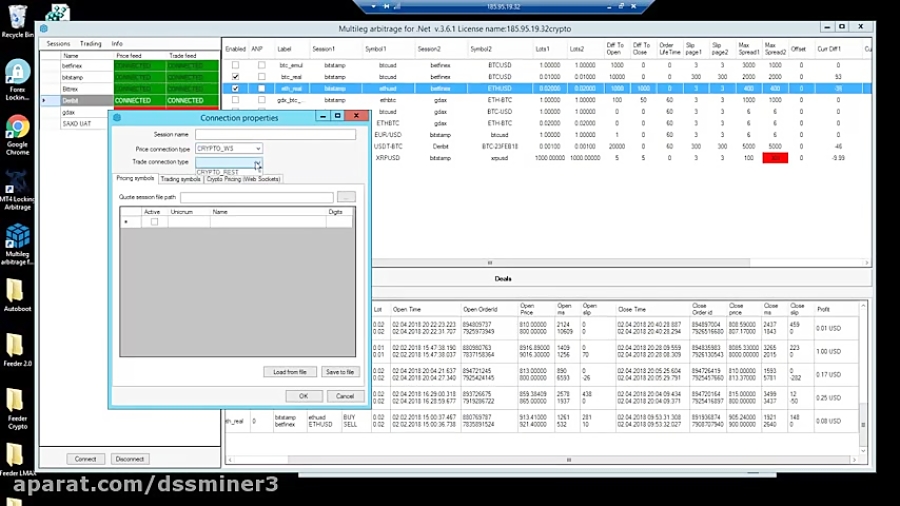Viewport: 900px width, 506px height.
Task: Open the Crypto Pricing (Web Sockets) tab
Action: 243,179
